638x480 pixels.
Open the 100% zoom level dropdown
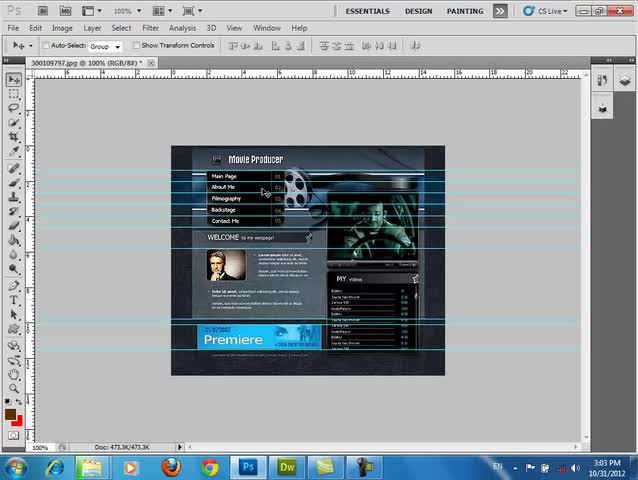click(x=127, y=11)
